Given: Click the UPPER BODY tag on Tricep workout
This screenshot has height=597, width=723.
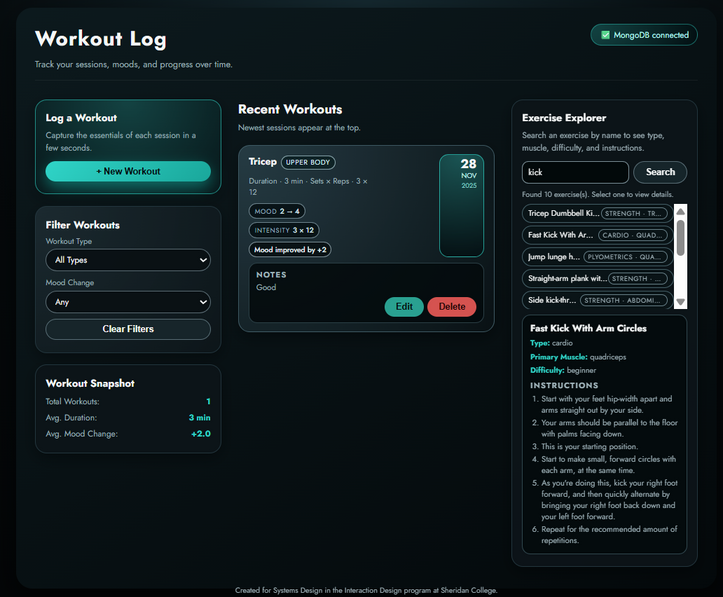Looking at the screenshot, I should [x=308, y=162].
